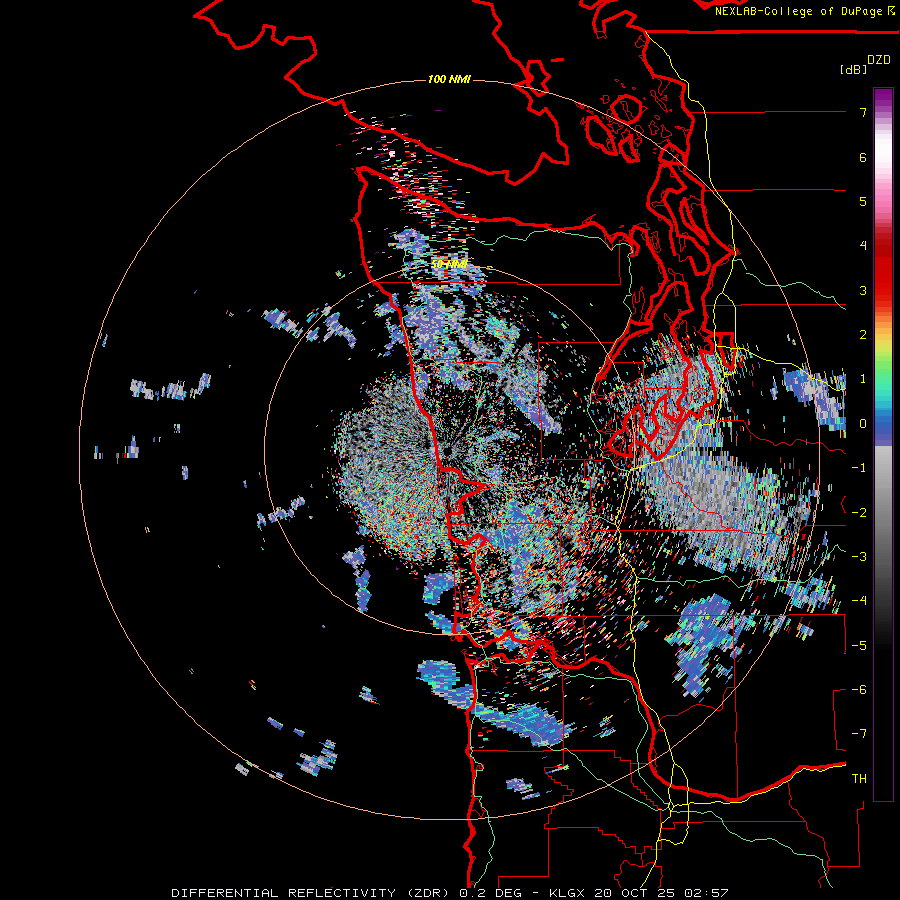This screenshot has width=900, height=900.
Task: Click DIFFERENTIAL REFLECTIVITY (ZDR) in the caption
Action: pyautogui.click(x=312, y=893)
